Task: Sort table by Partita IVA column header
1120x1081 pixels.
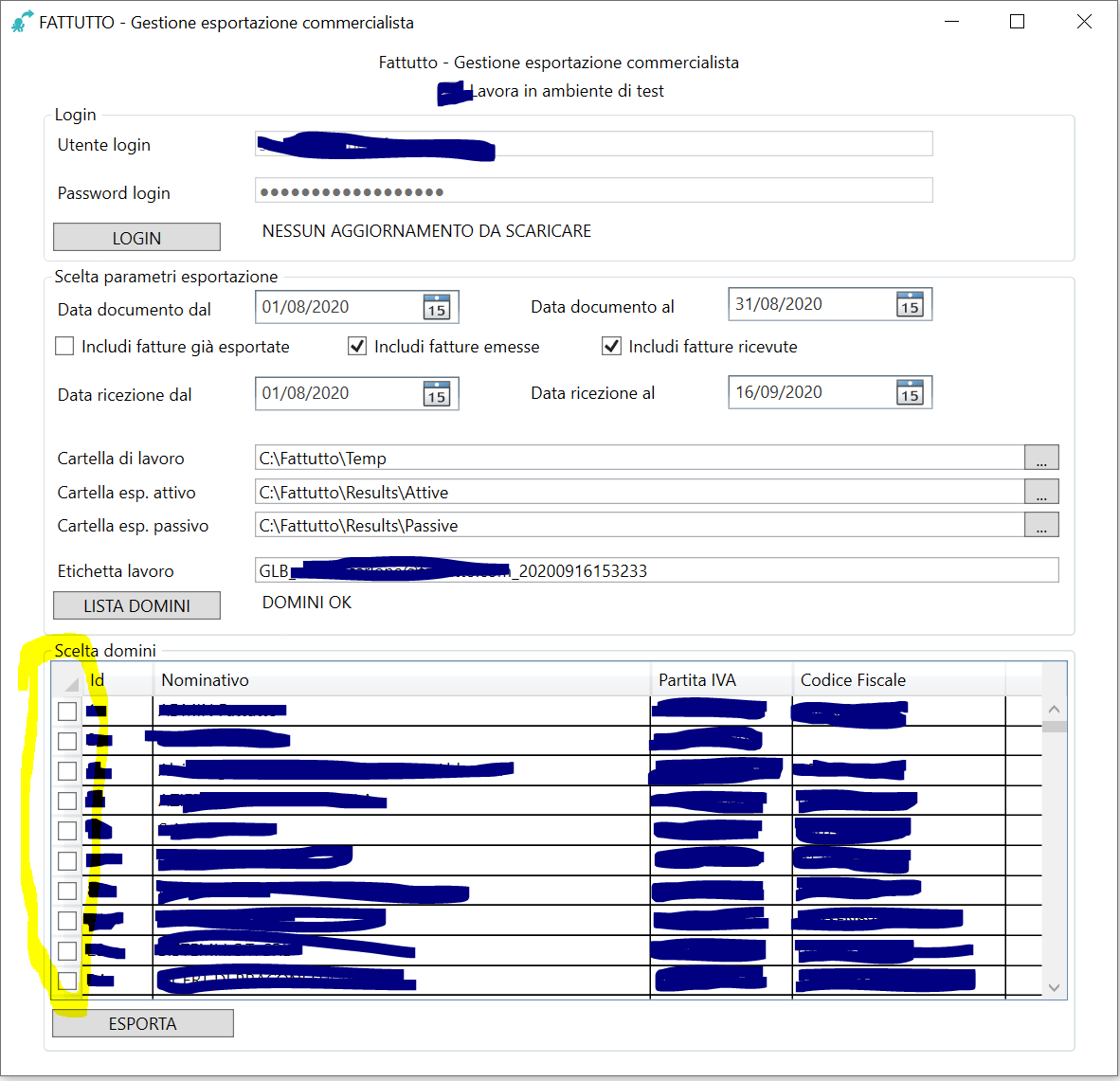Action: (x=721, y=679)
